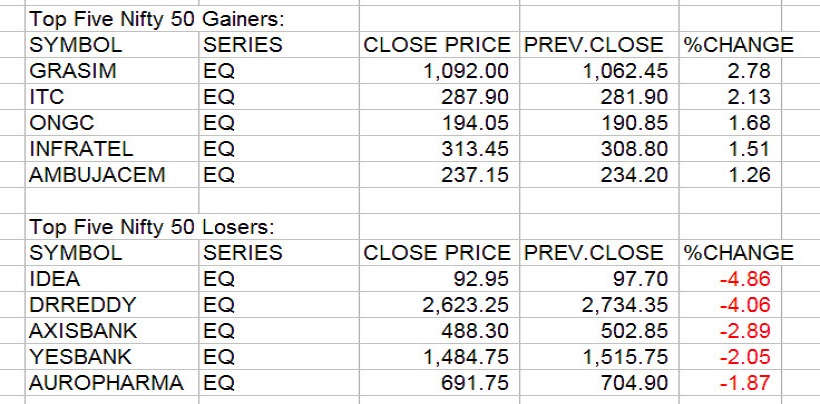This screenshot has width=820, height=404.
Task: Click AUROPHARMA close price 691.75
Action: (x=475, y=383)
